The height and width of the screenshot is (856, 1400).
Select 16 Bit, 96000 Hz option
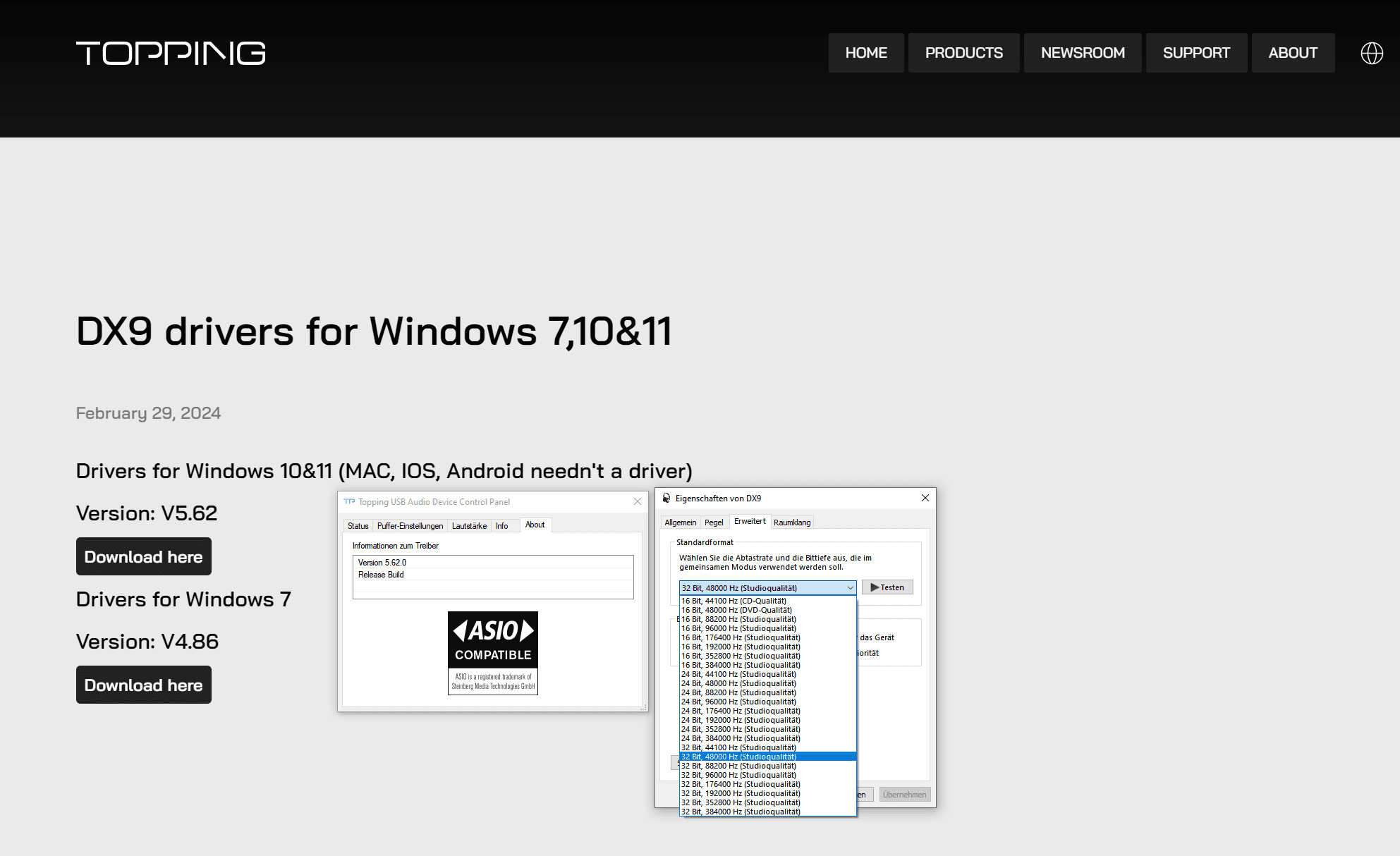pos(767,628)
